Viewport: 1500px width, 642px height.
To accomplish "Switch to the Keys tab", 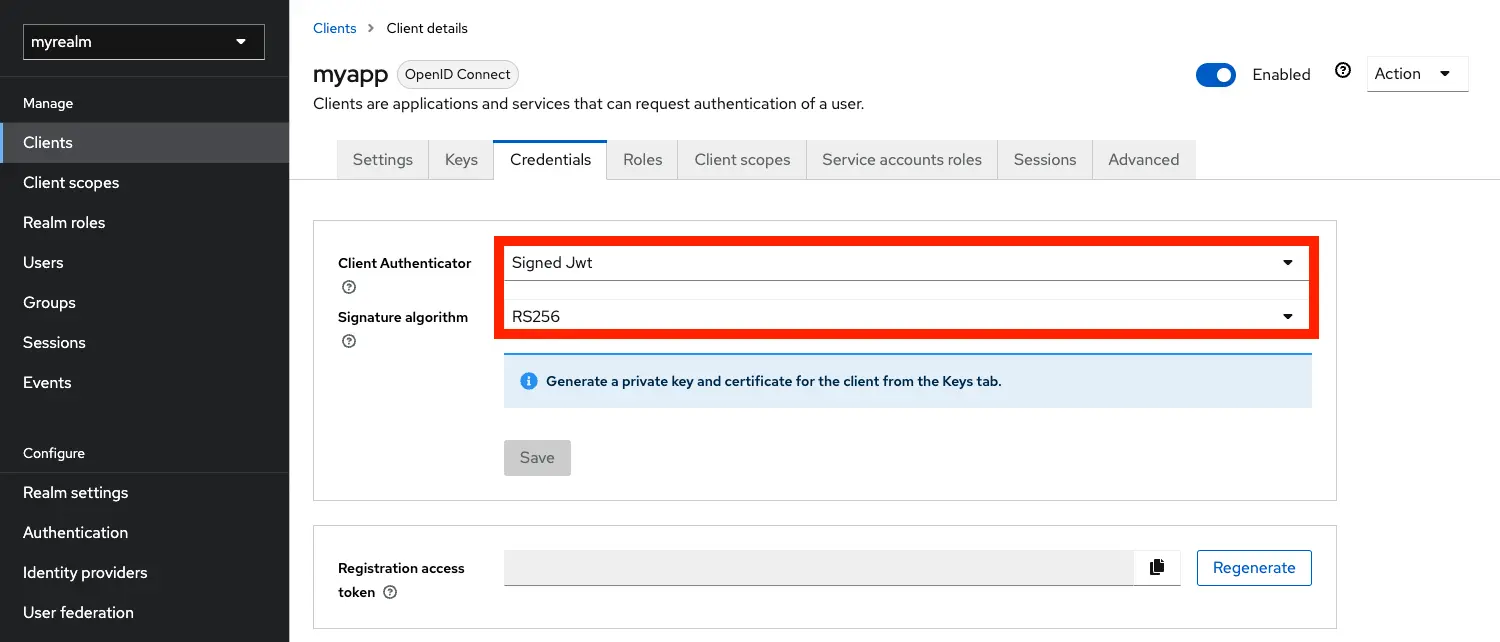I will pos(460,159).
